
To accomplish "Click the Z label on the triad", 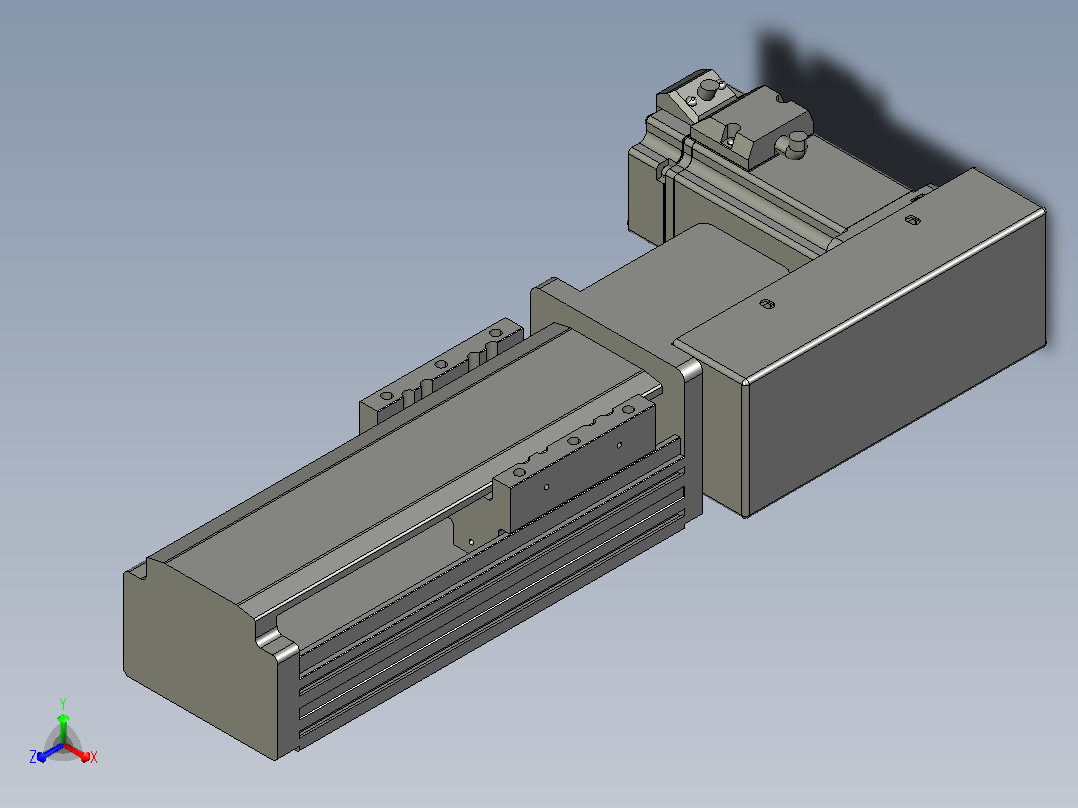I will pos(32,757).
